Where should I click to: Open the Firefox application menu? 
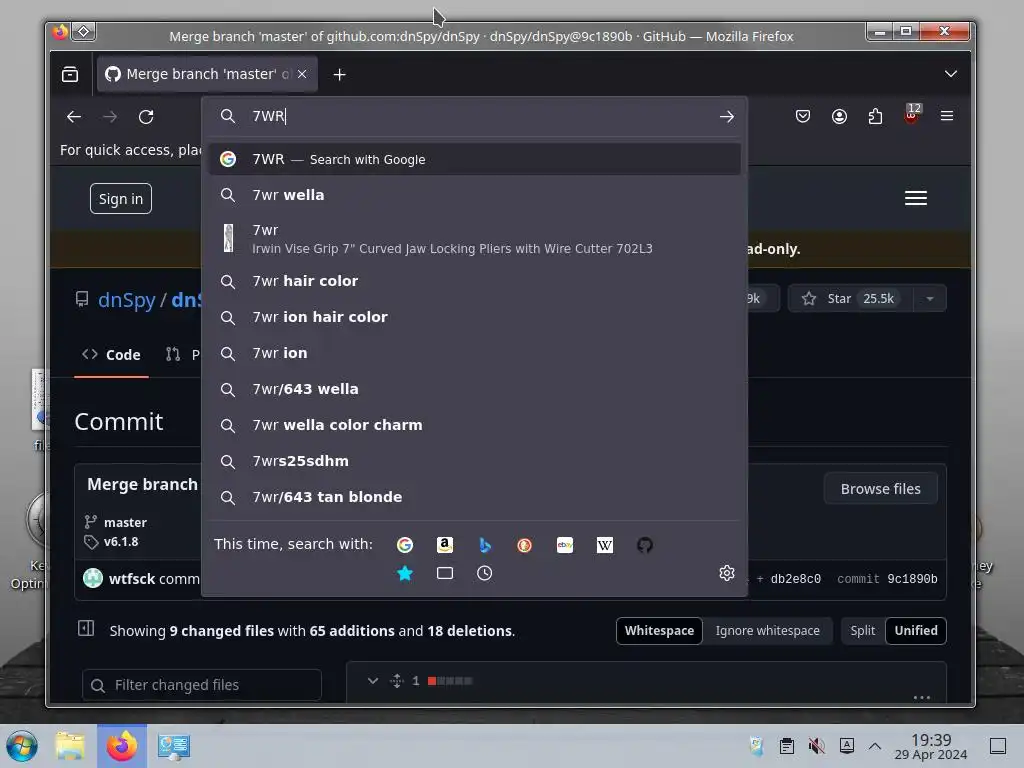[x=947, y=116]
